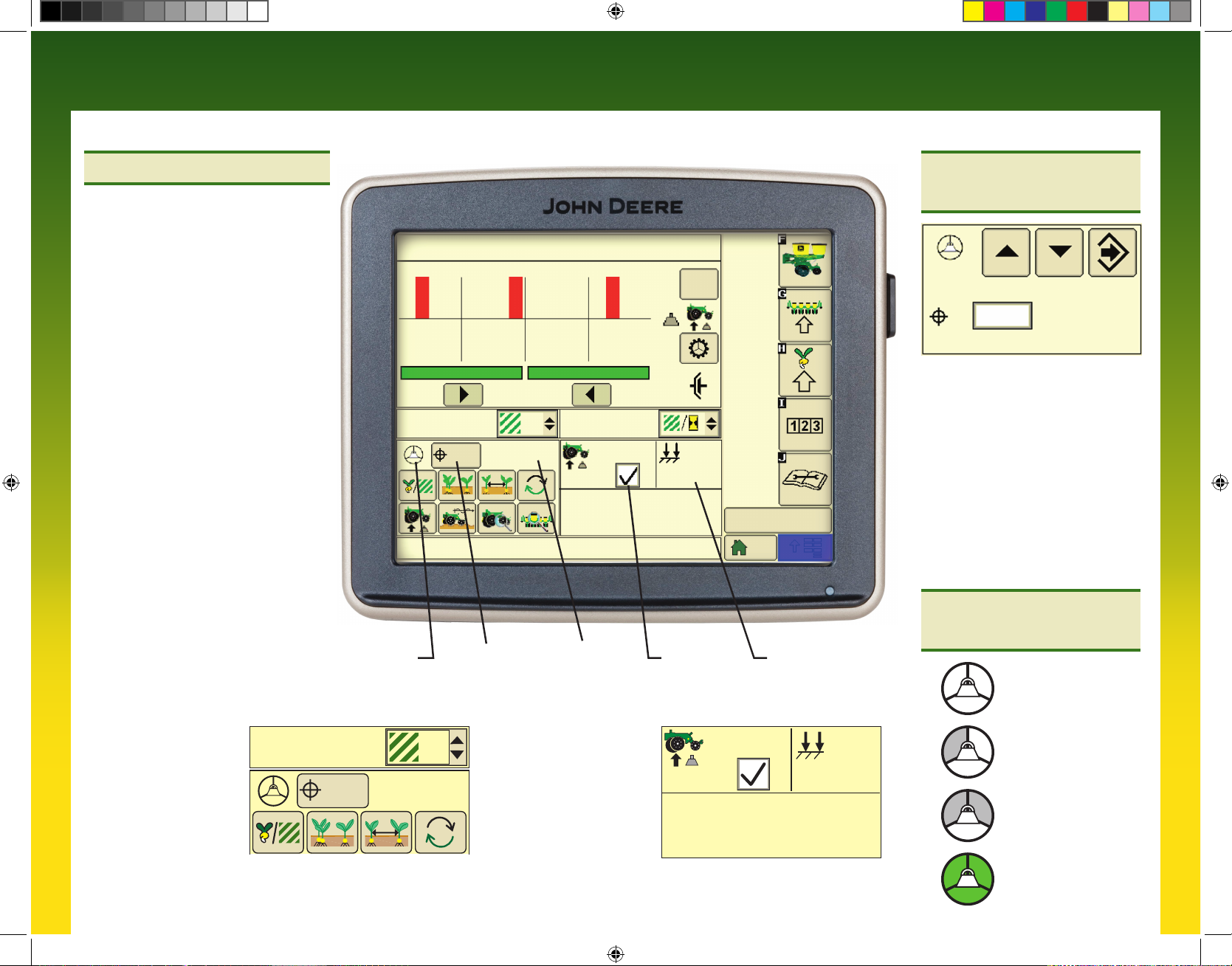Tap refresh arrows icon in lower-left inset
The width and height of the screenshot is (1232, 966).
click(441, 832)
